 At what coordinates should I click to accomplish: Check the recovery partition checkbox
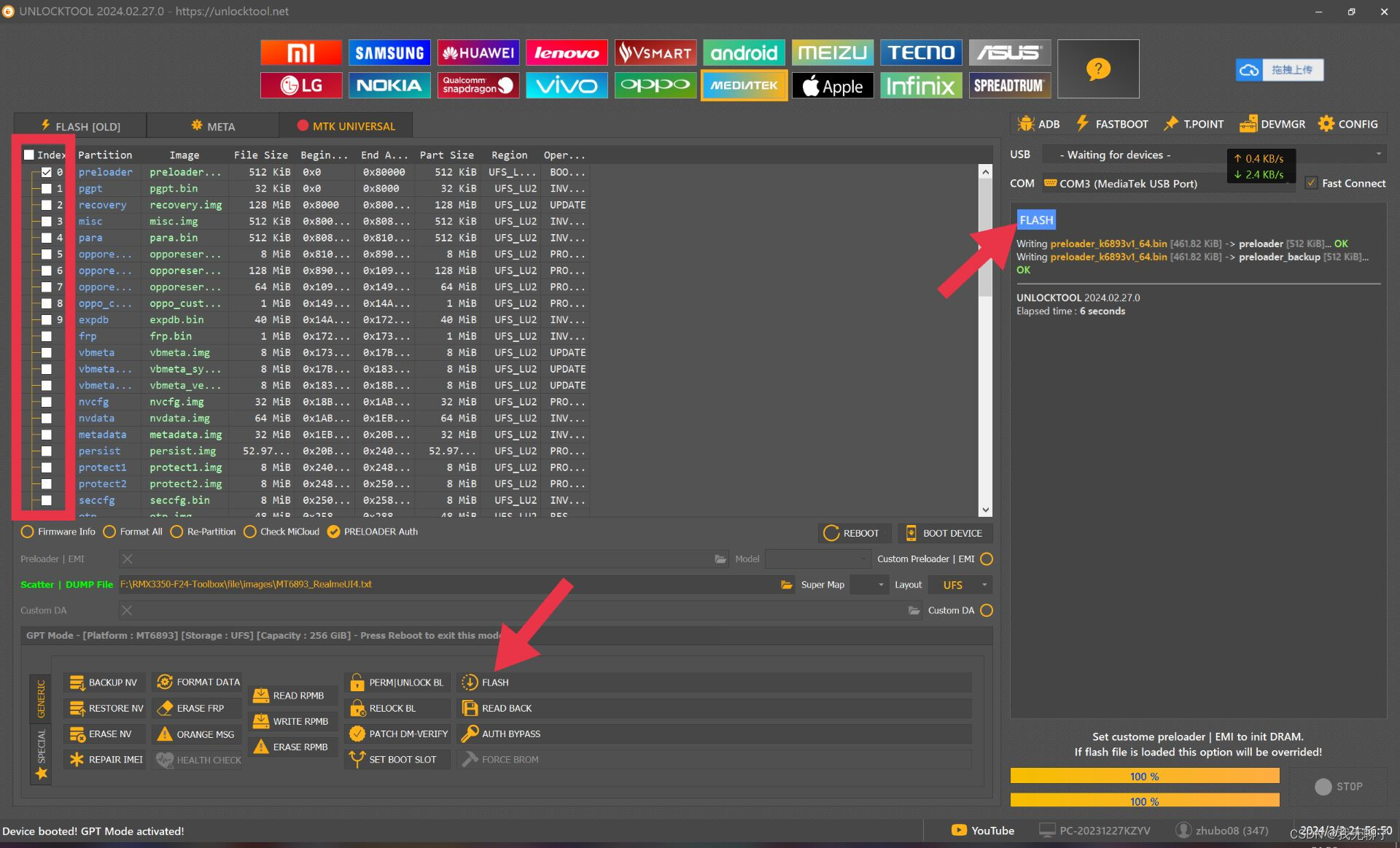tap(47, 205)
